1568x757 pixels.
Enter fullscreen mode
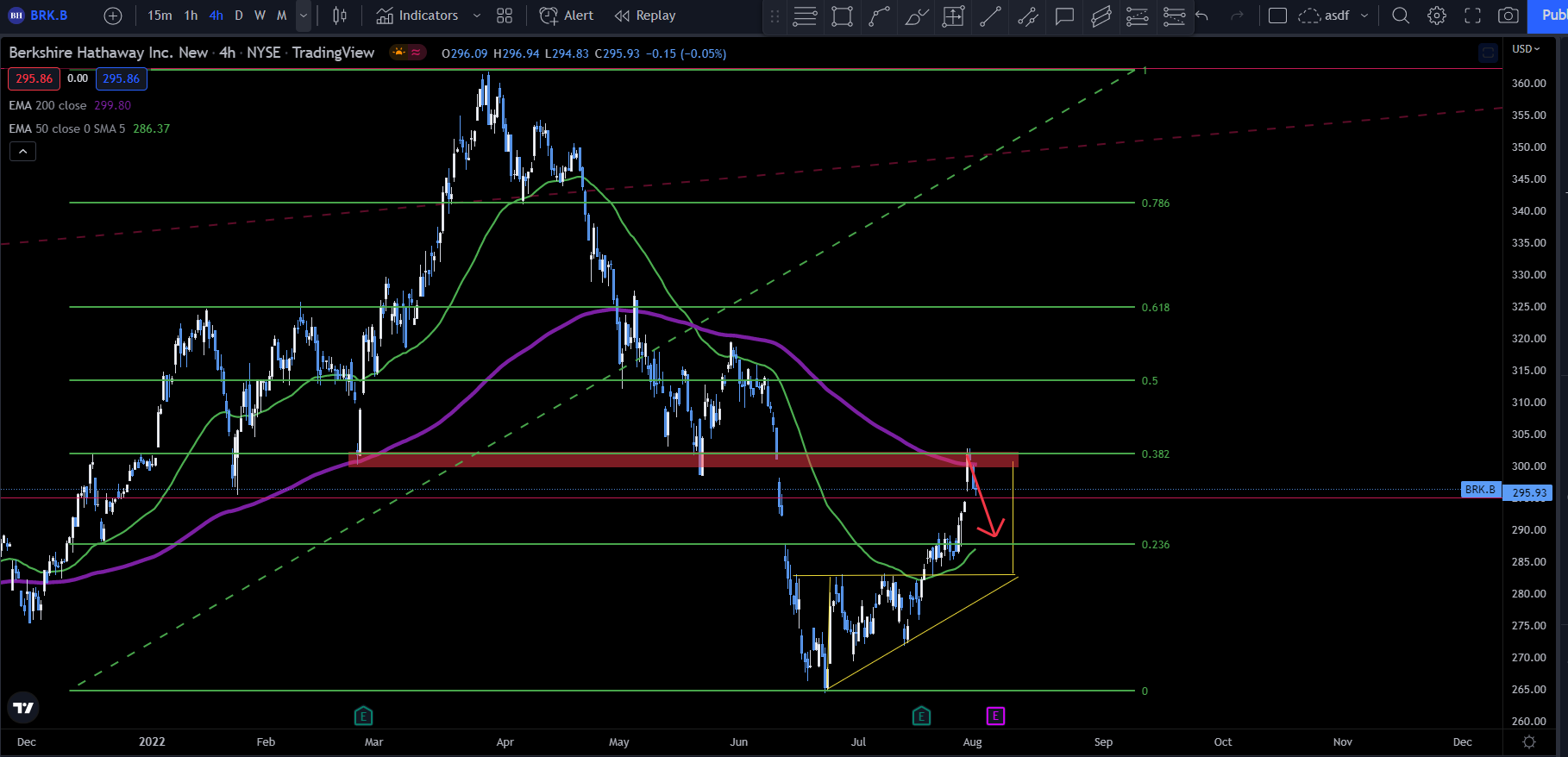coord(1473,16)
